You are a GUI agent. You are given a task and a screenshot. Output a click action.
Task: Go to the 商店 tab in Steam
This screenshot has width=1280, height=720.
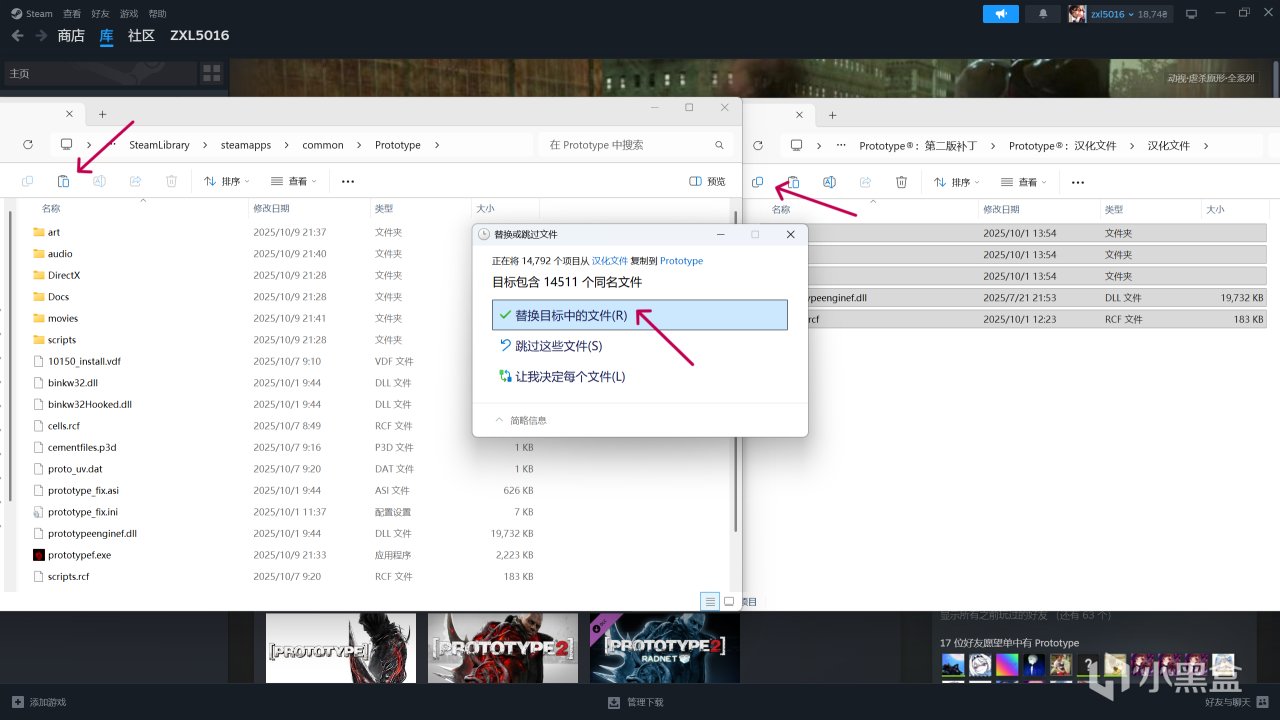click(71, 35)
